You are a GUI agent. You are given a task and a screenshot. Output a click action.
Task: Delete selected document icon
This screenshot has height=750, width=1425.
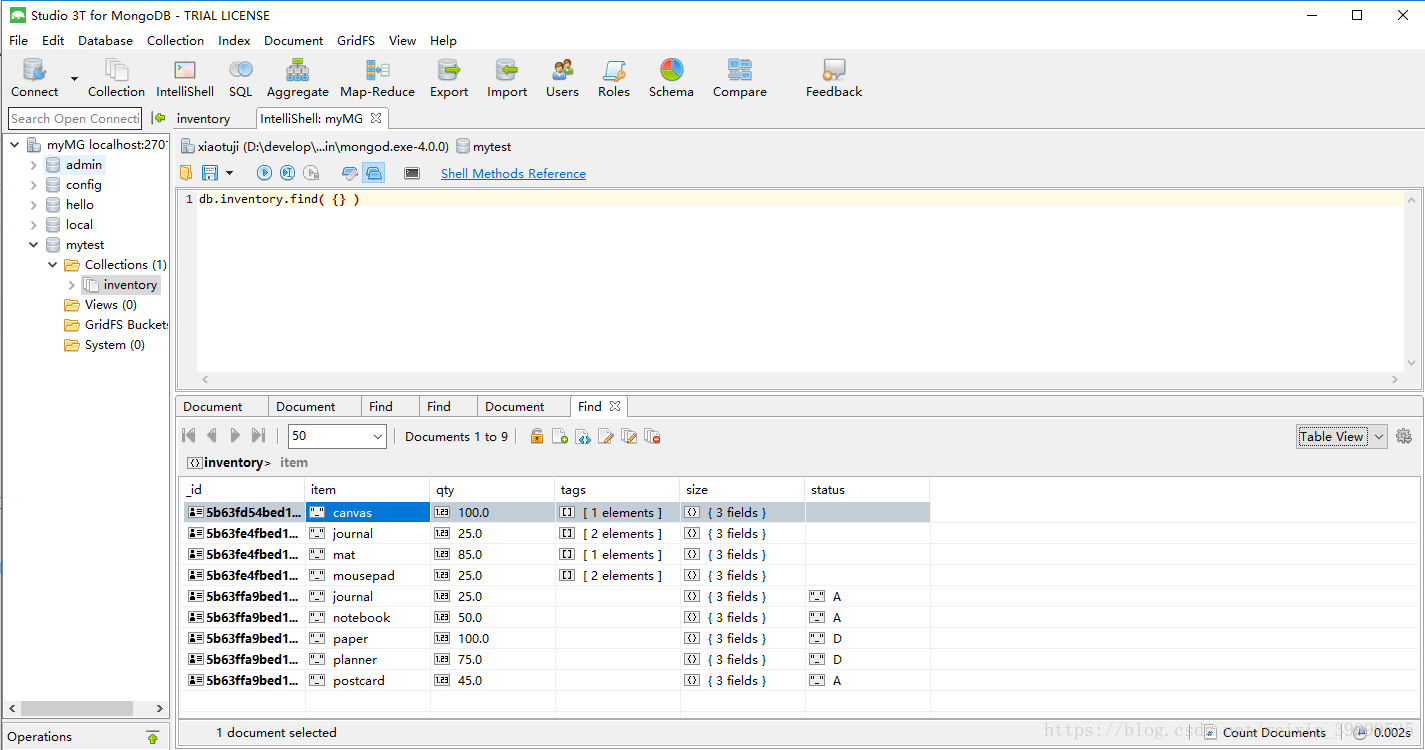coord(652,436)
